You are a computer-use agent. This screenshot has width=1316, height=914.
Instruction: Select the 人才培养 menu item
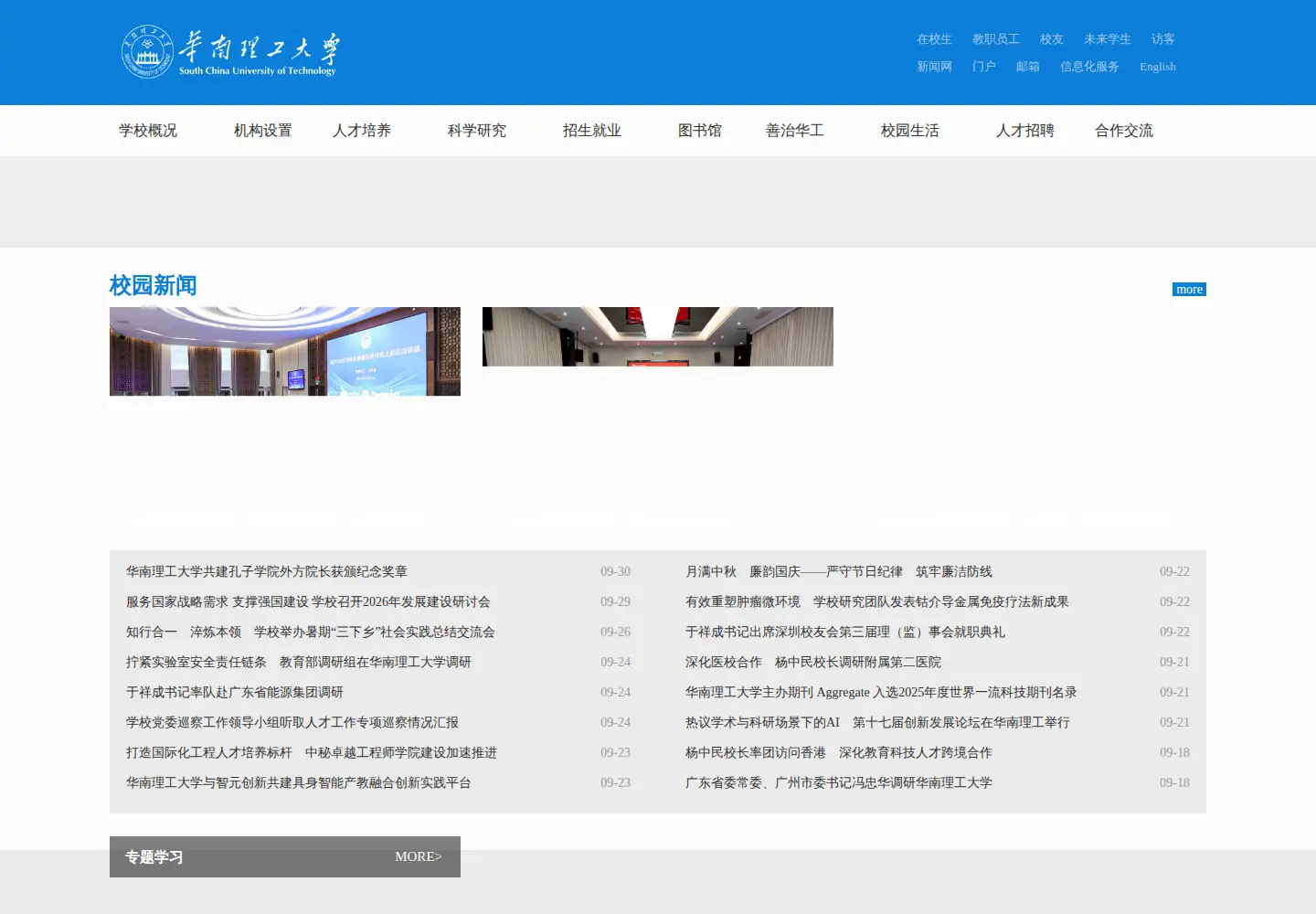pyautogui.click(x=362, y=131)
